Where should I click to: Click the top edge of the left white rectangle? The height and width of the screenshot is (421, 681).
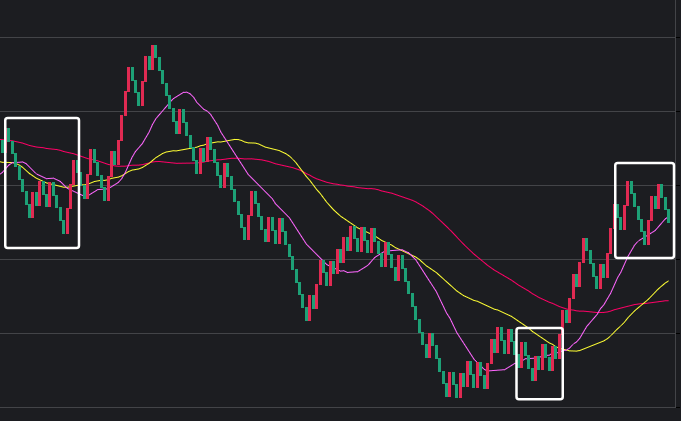(x=42, y=119)
